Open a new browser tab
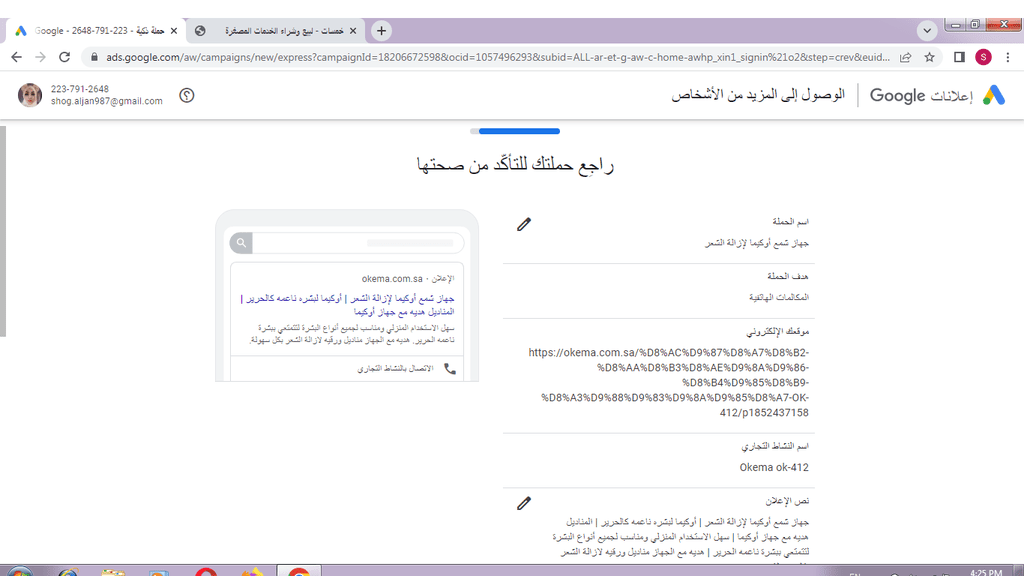1024x576 pixels. click(x=381, y=31)
